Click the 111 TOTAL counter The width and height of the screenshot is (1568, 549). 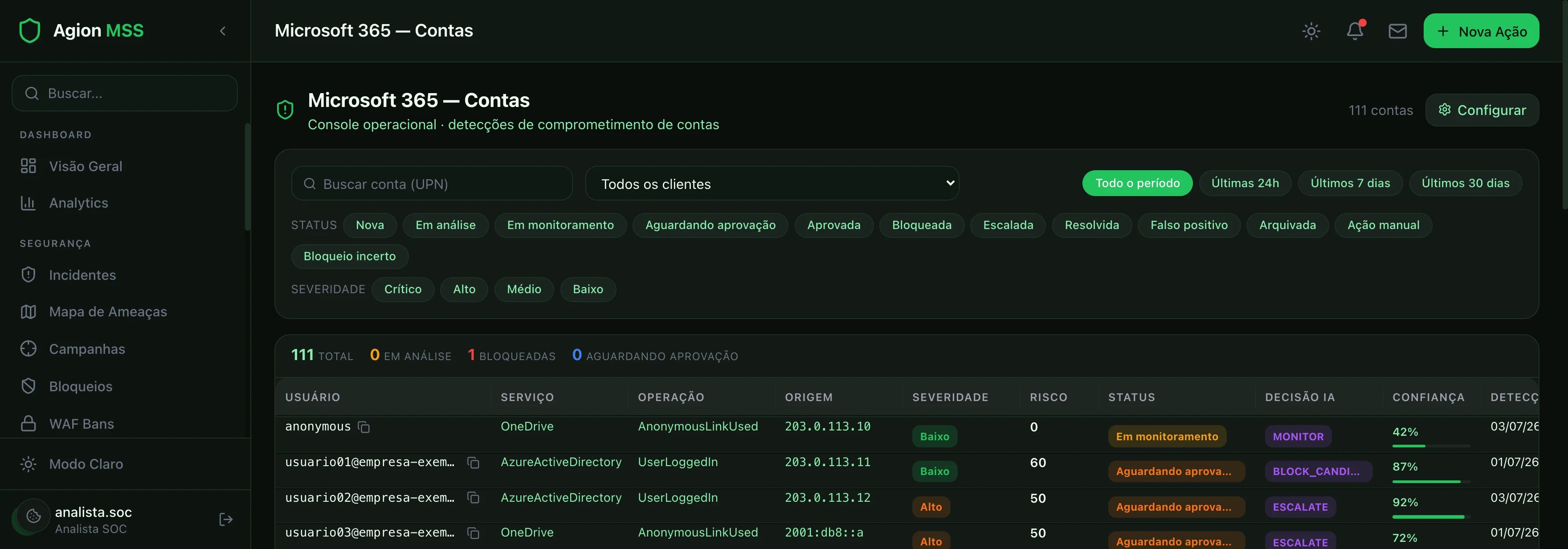click(x=322, y=355)
